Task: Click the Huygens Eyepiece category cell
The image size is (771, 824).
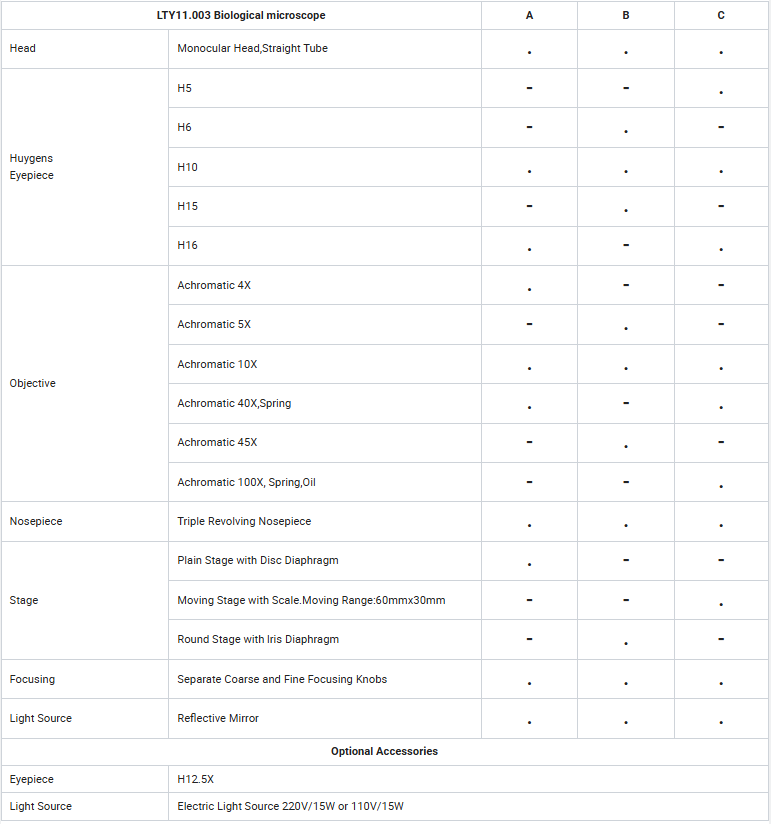Action: 85,167
